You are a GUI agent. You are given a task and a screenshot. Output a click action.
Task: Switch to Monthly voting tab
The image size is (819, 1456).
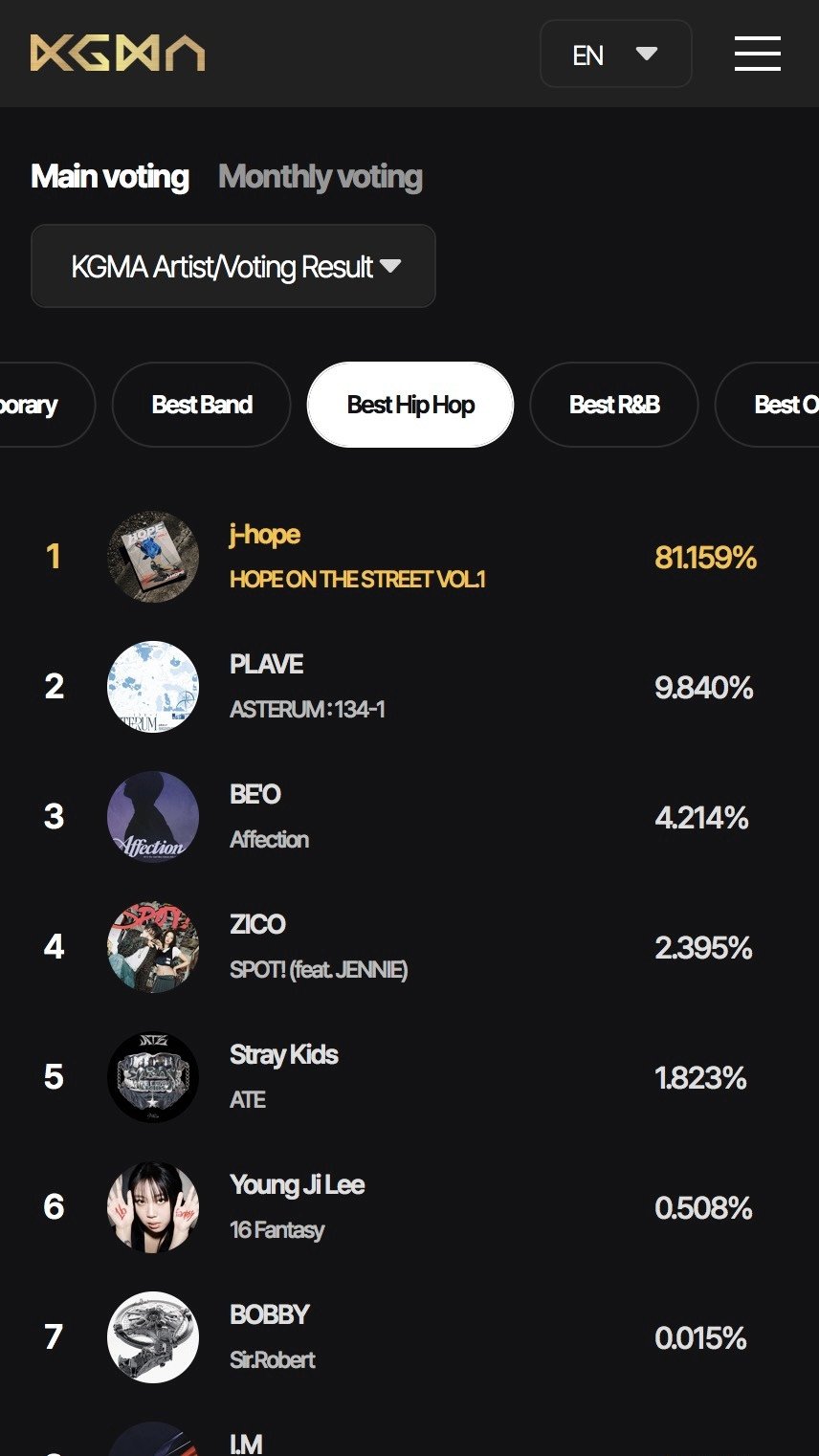point(321,177)
